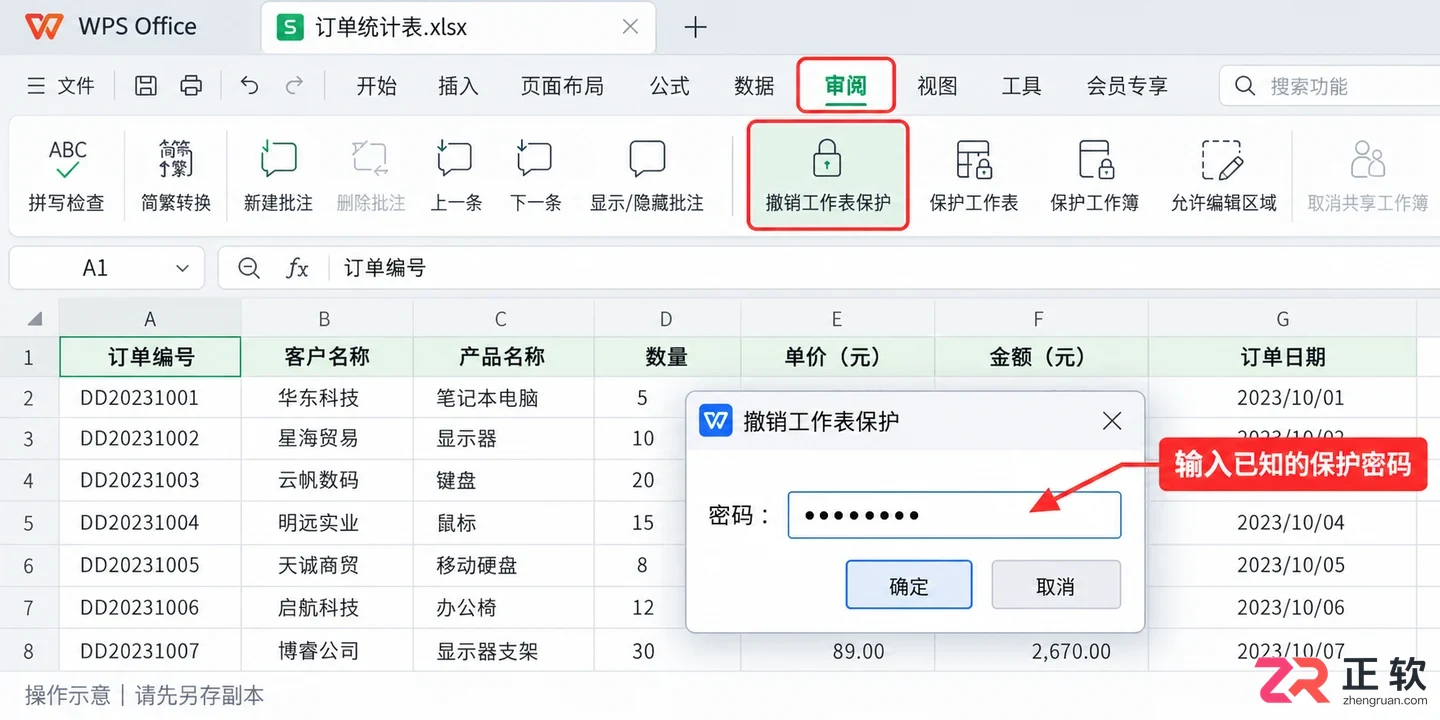Open the 会员专享 tab
Image resolution: width=1440 pixels, height=720 pixels.
pos(1127,86)
